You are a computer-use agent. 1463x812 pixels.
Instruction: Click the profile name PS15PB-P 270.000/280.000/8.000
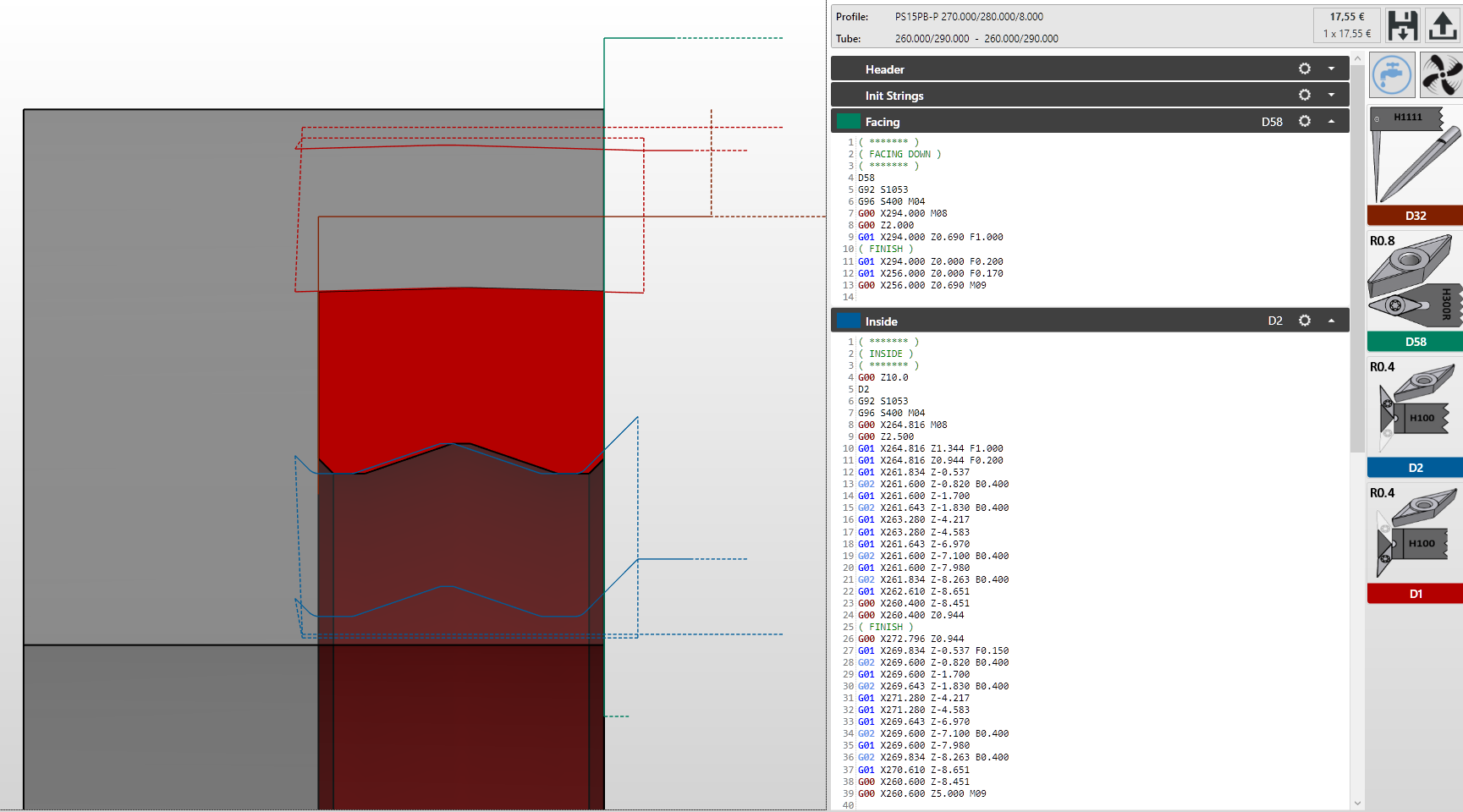(969, 17)
